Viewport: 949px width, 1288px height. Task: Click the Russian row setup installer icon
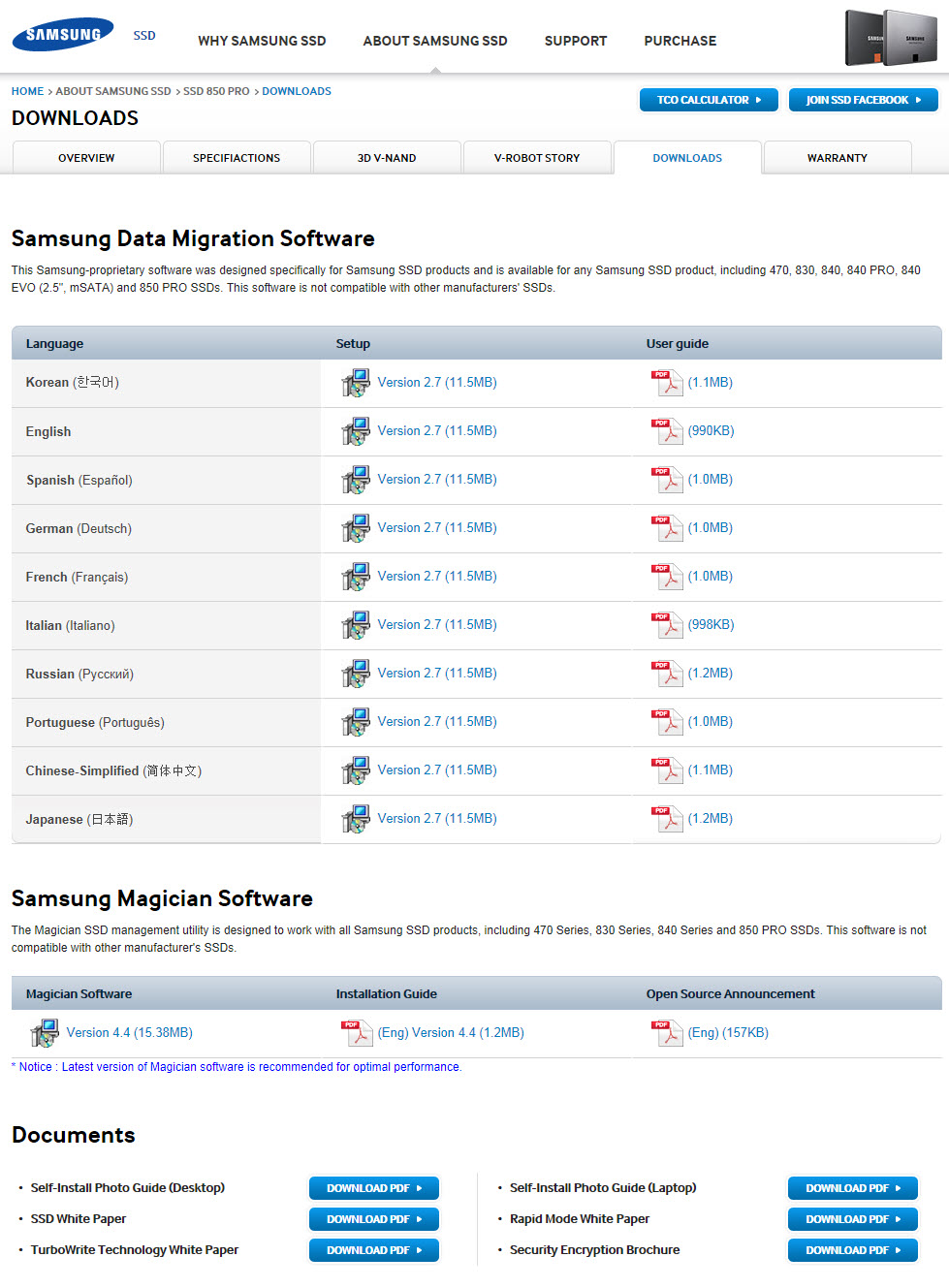356,674
